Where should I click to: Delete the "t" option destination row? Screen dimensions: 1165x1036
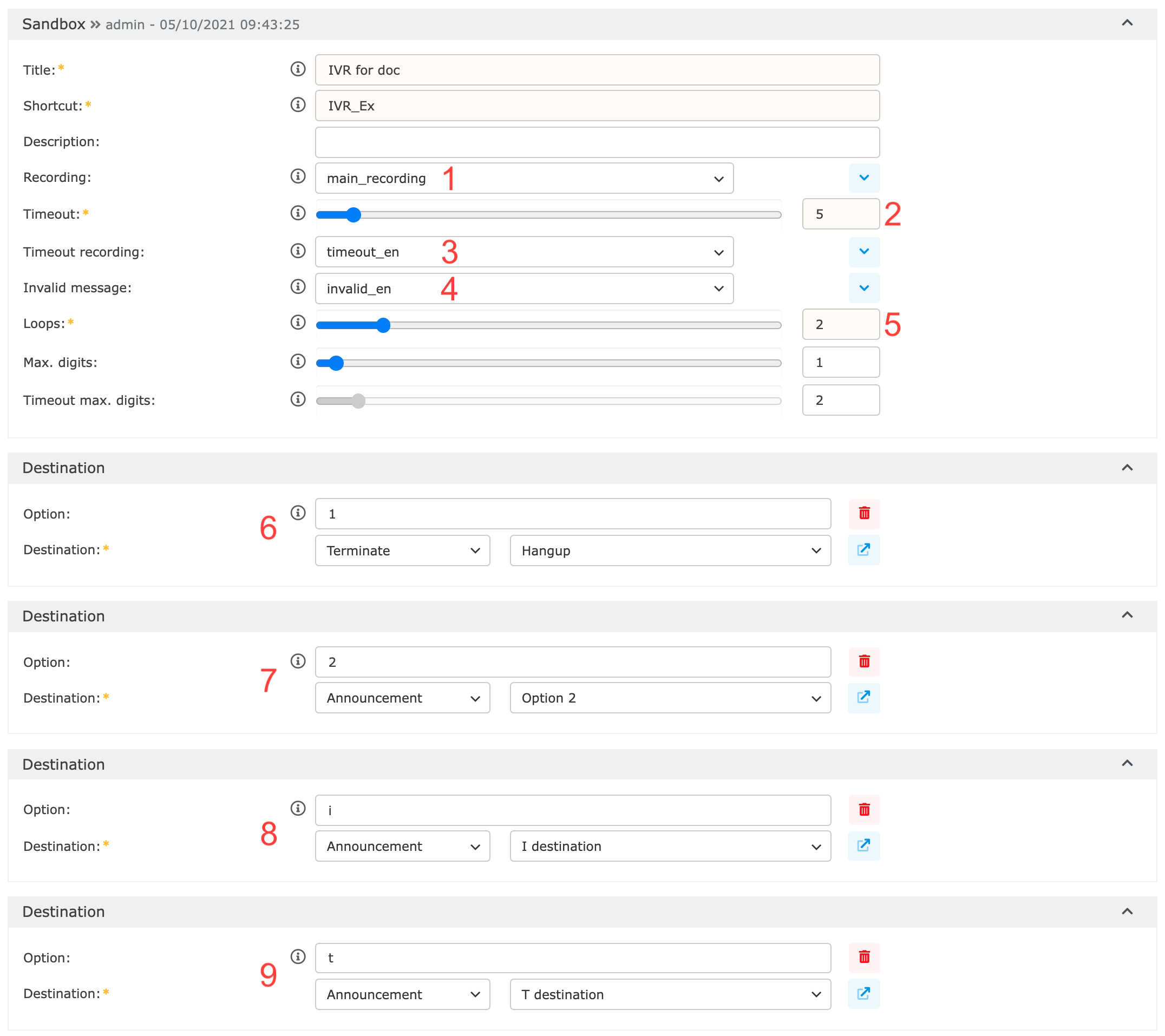pos(863,958)
